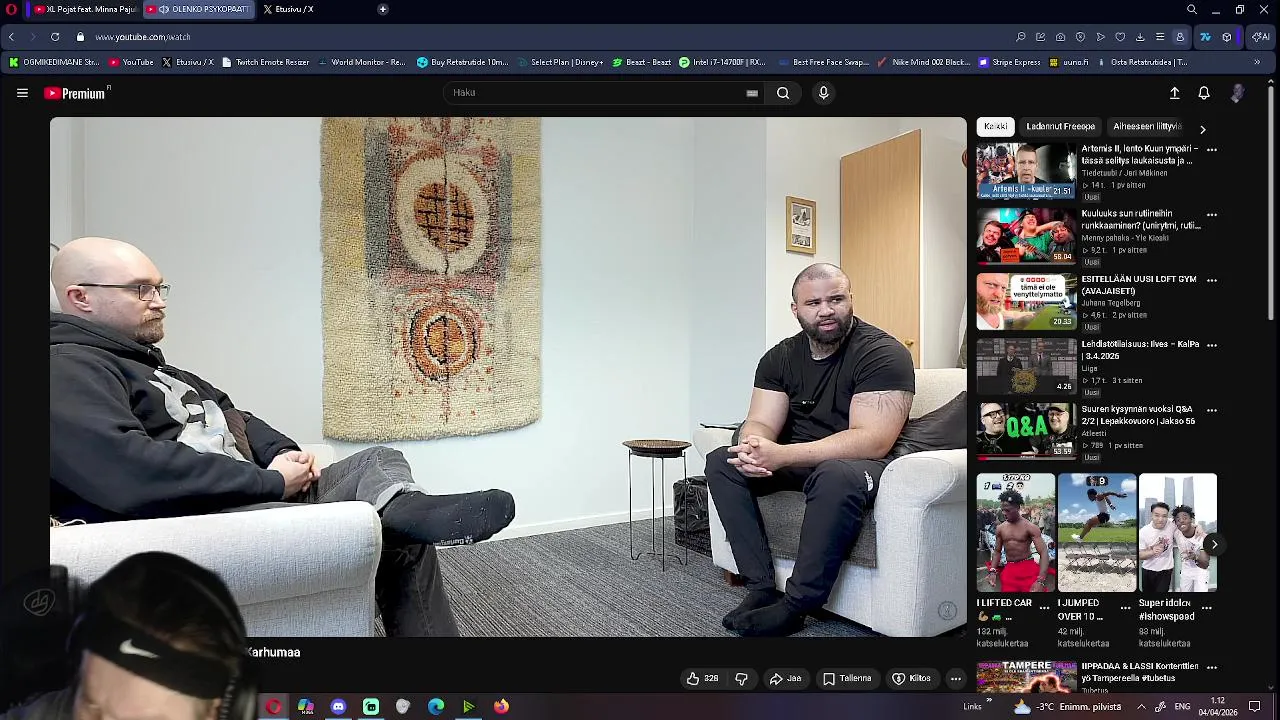Open Opera easy setup menu icon
This screenshot has width=1280, height=720.
(x=1160, y=37)
